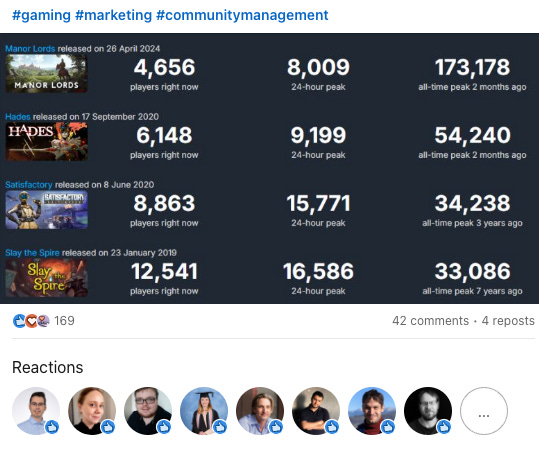The width and height of the screenshot is (539, 451).
Task: Open the Slay the Spire banner thumbnail
Action: click(x=46, y=278)
